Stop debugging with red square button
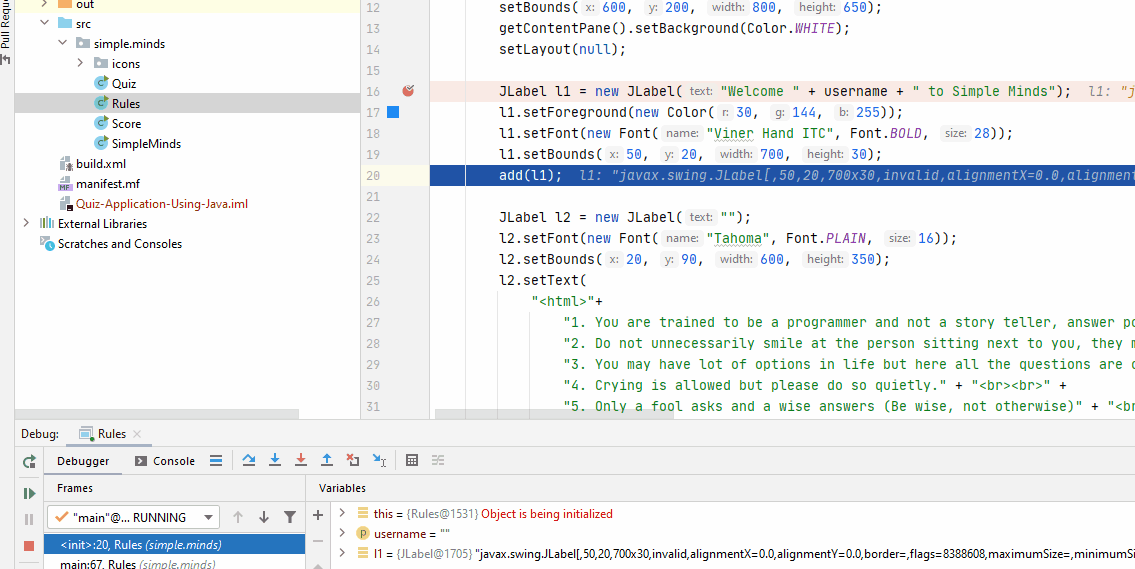 [x=29, y=545]
